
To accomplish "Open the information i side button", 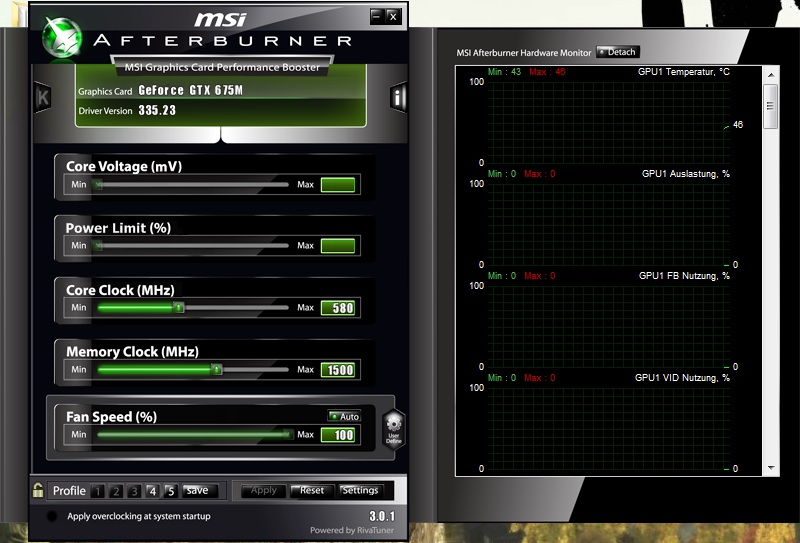I will tap(398, 96).
